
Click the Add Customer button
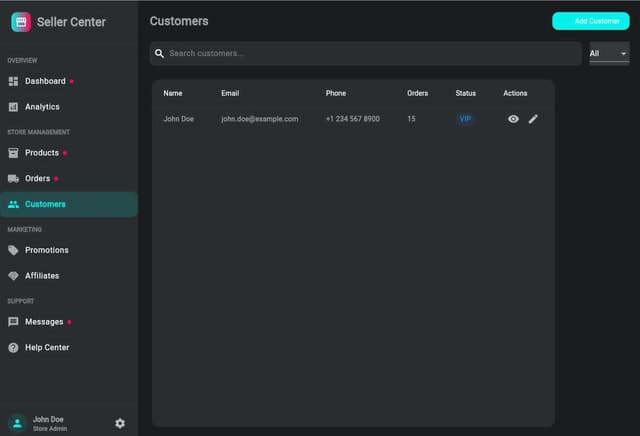pyautogui.click(x=590, y=21)
